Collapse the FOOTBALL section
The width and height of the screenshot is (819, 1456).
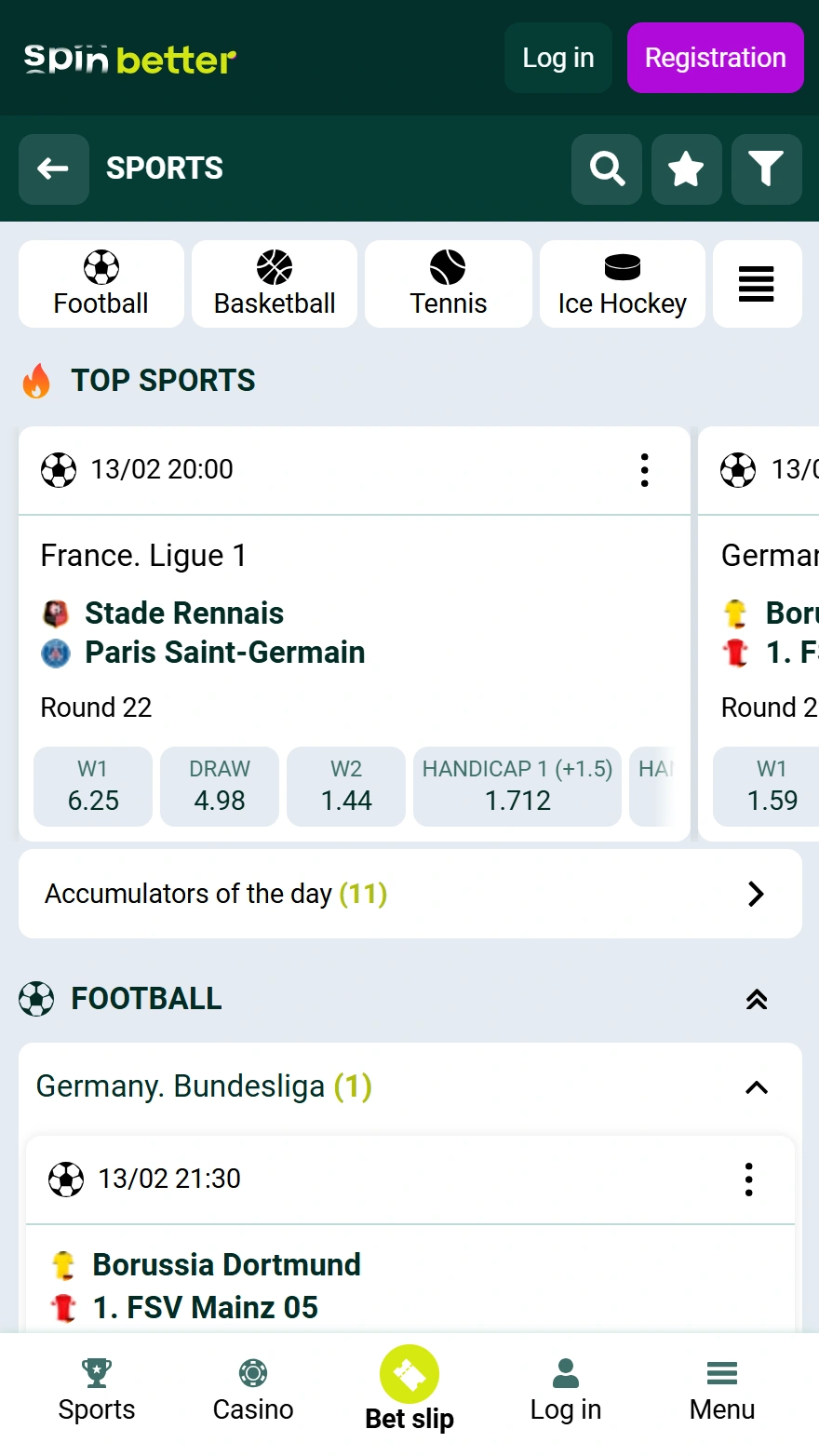pos(757,1000)
